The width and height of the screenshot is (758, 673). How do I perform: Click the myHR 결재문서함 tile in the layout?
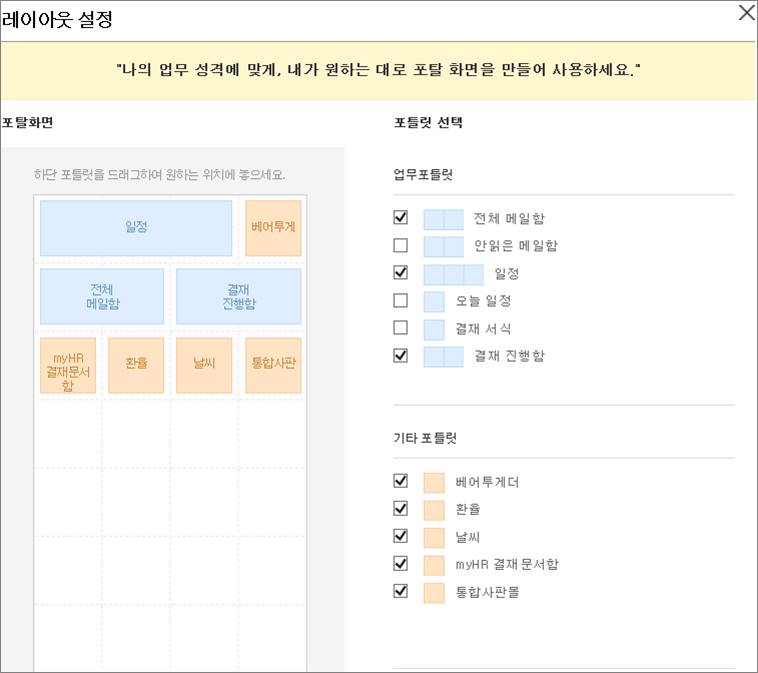tap(68, 366)
